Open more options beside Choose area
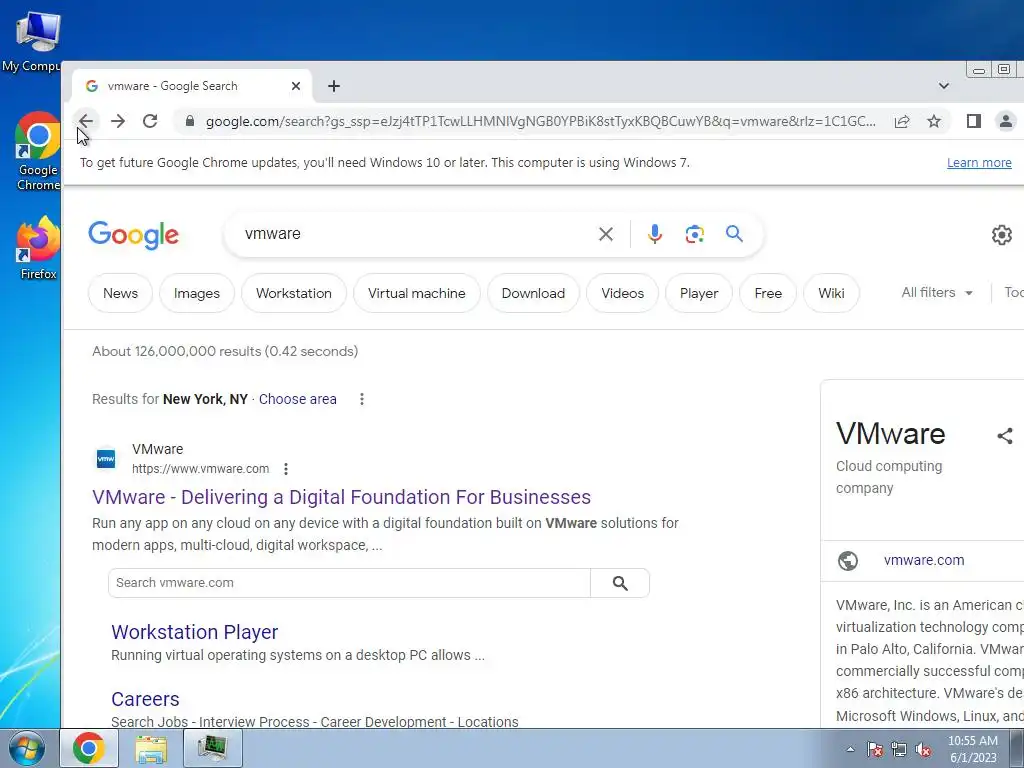This screenshot has height=768, width=1024. [362, 399]
